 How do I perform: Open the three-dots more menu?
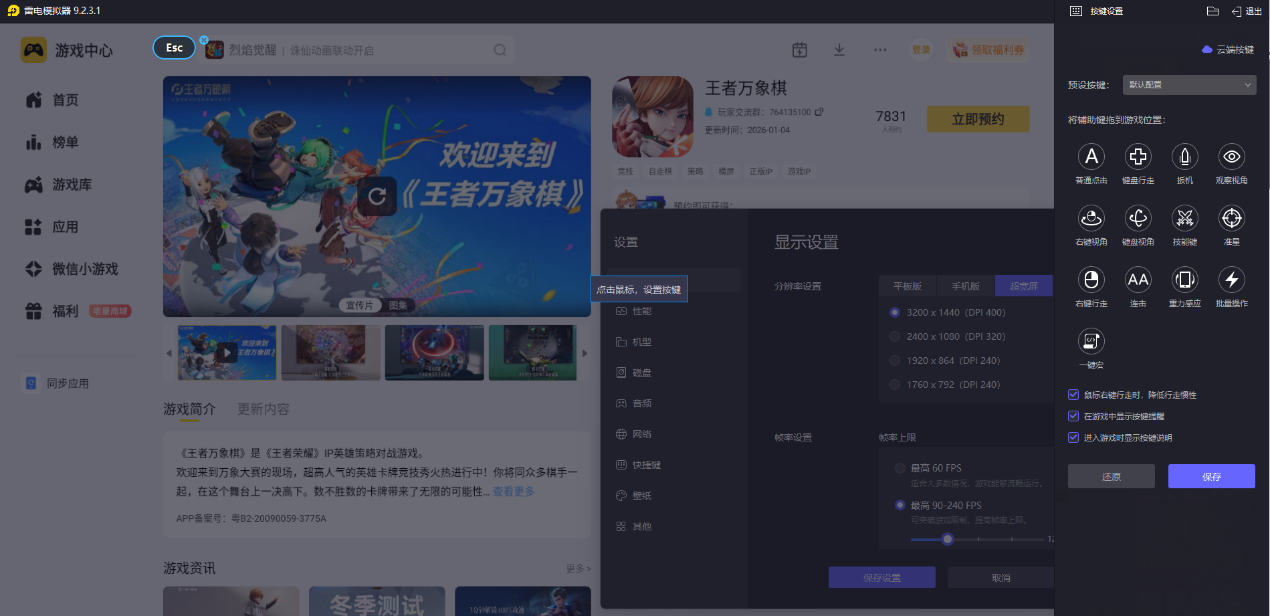click(x=880, y=50)
